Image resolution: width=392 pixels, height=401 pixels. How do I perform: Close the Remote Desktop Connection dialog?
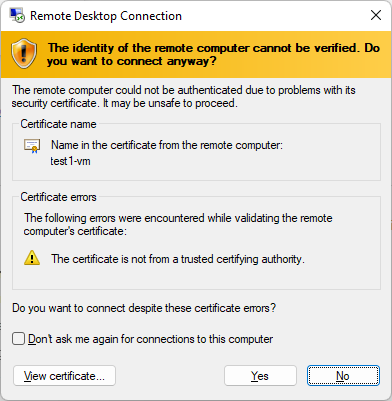376,15
